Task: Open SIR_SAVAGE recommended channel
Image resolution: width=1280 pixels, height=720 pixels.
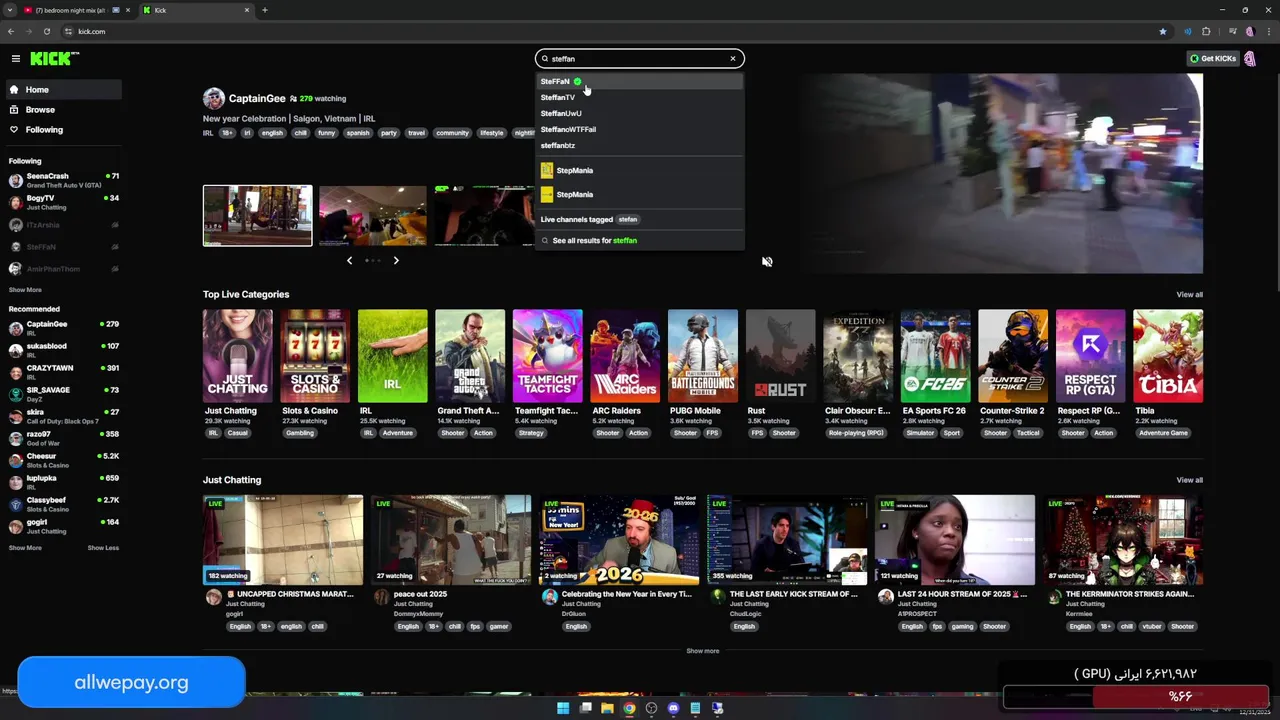Action: [x=62, y=394]
